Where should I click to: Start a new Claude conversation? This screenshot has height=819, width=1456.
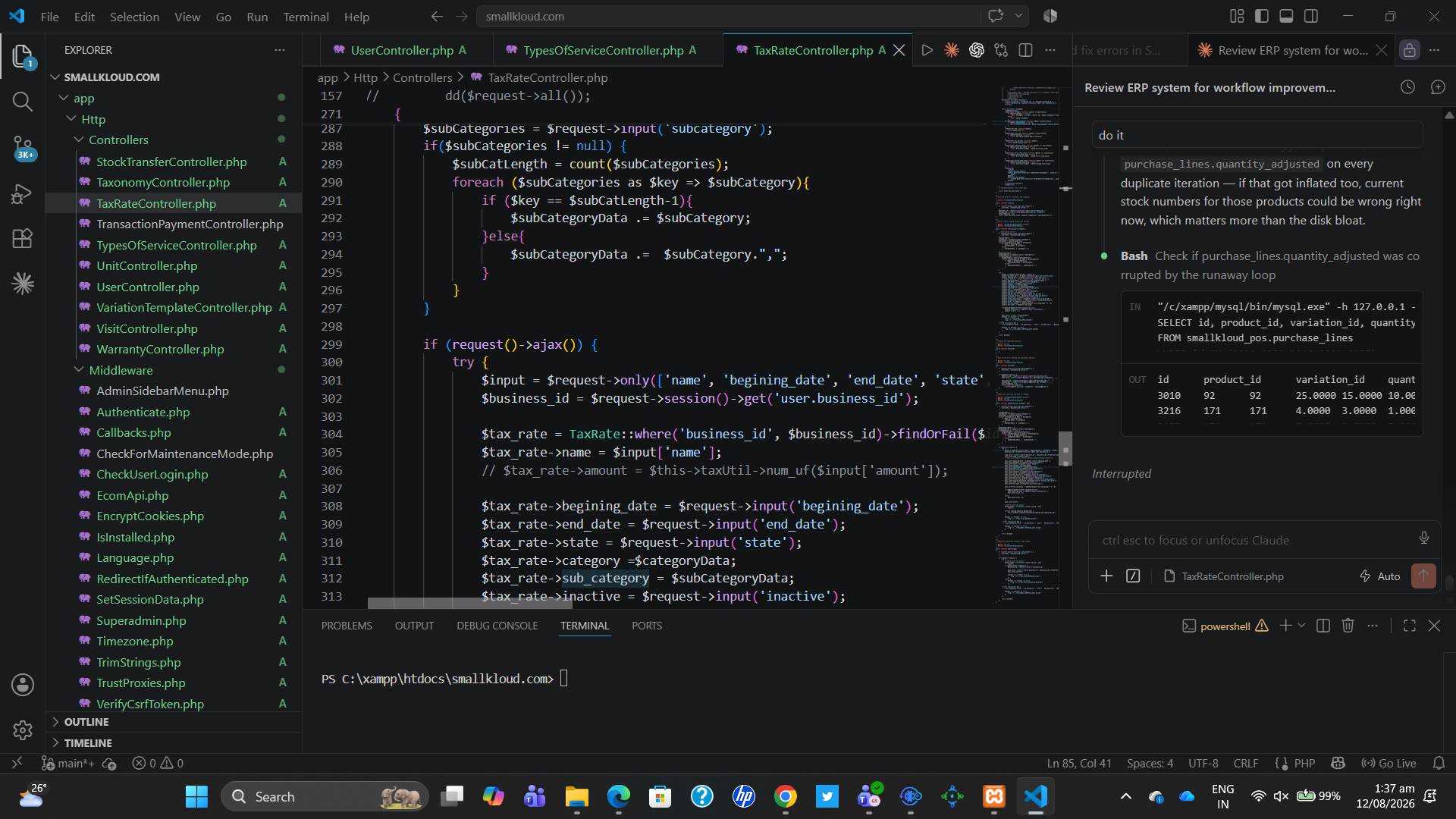[1438, 87]
